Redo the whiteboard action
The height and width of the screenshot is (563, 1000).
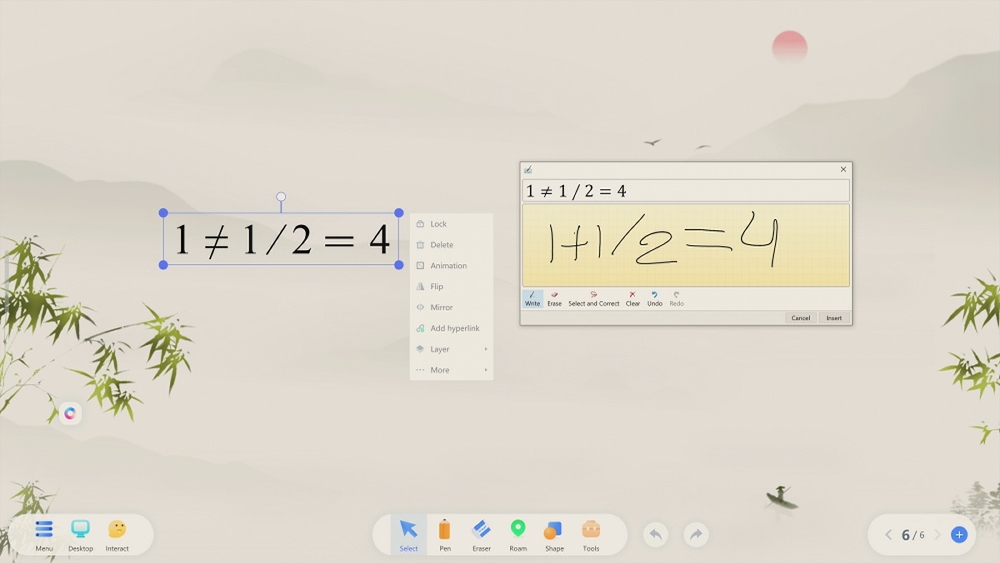tap(696, 534)
